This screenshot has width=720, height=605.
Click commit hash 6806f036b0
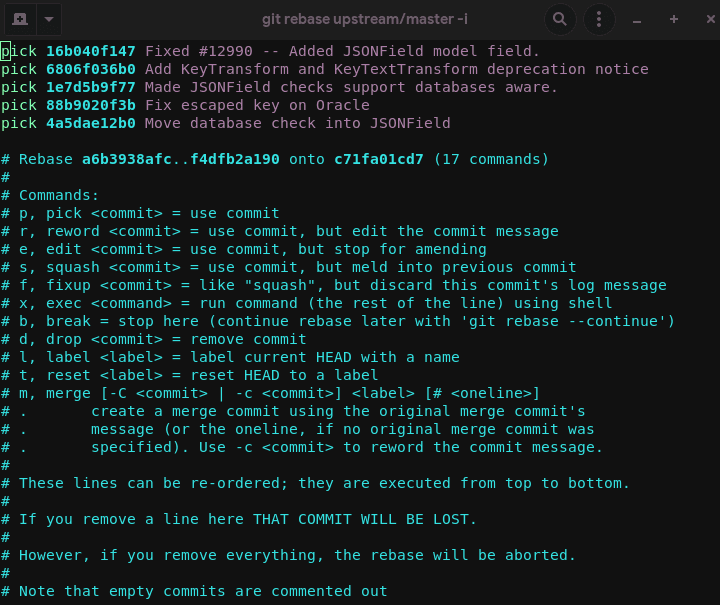pyautogui.click(x=91, y=69)
